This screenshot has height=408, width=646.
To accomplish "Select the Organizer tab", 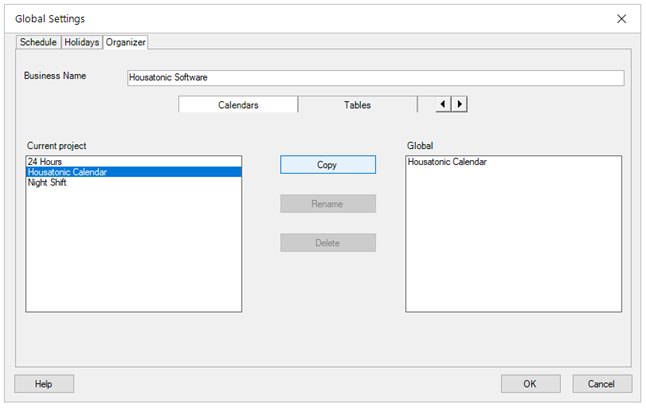I will click(126, 42).
